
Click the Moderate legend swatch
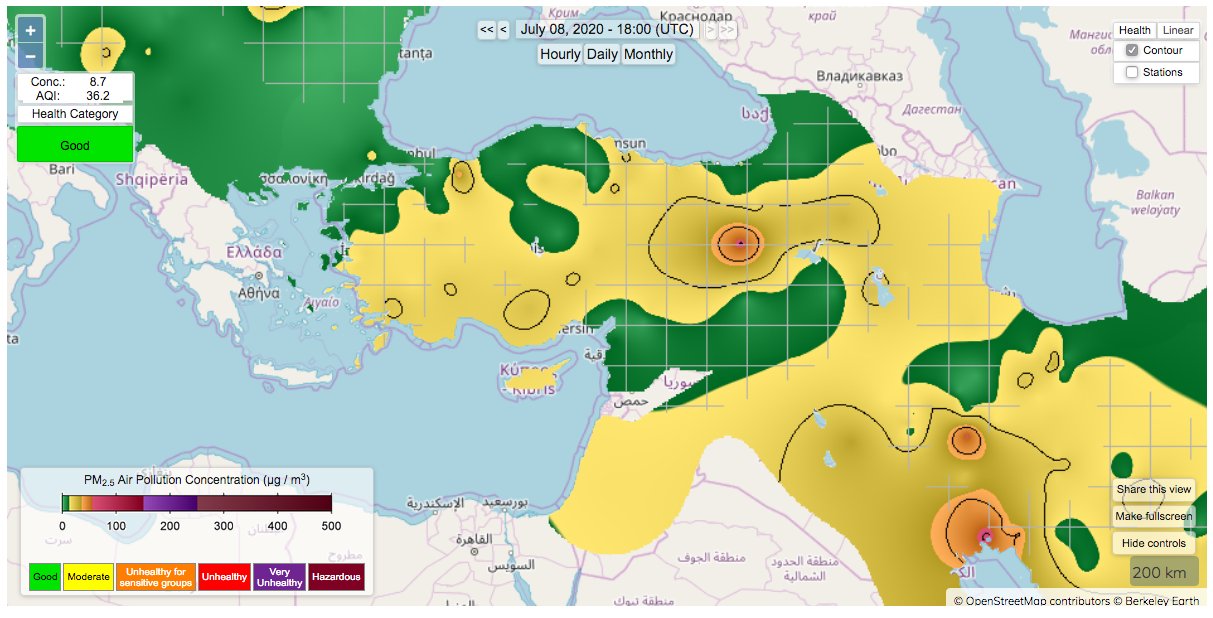pyautogui.click(x=88, y=577)
